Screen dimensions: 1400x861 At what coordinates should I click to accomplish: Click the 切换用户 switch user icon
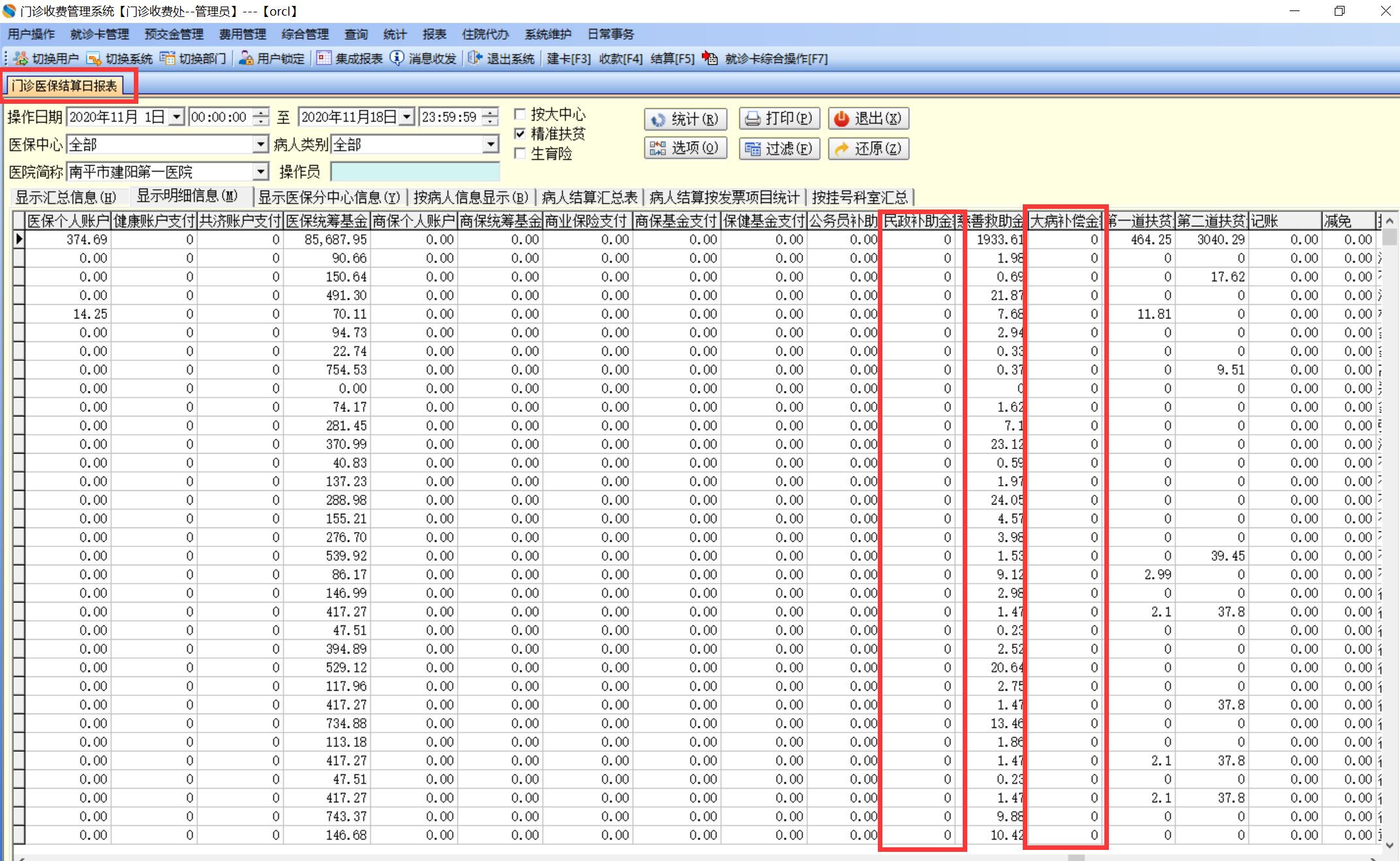pos(21,59)
